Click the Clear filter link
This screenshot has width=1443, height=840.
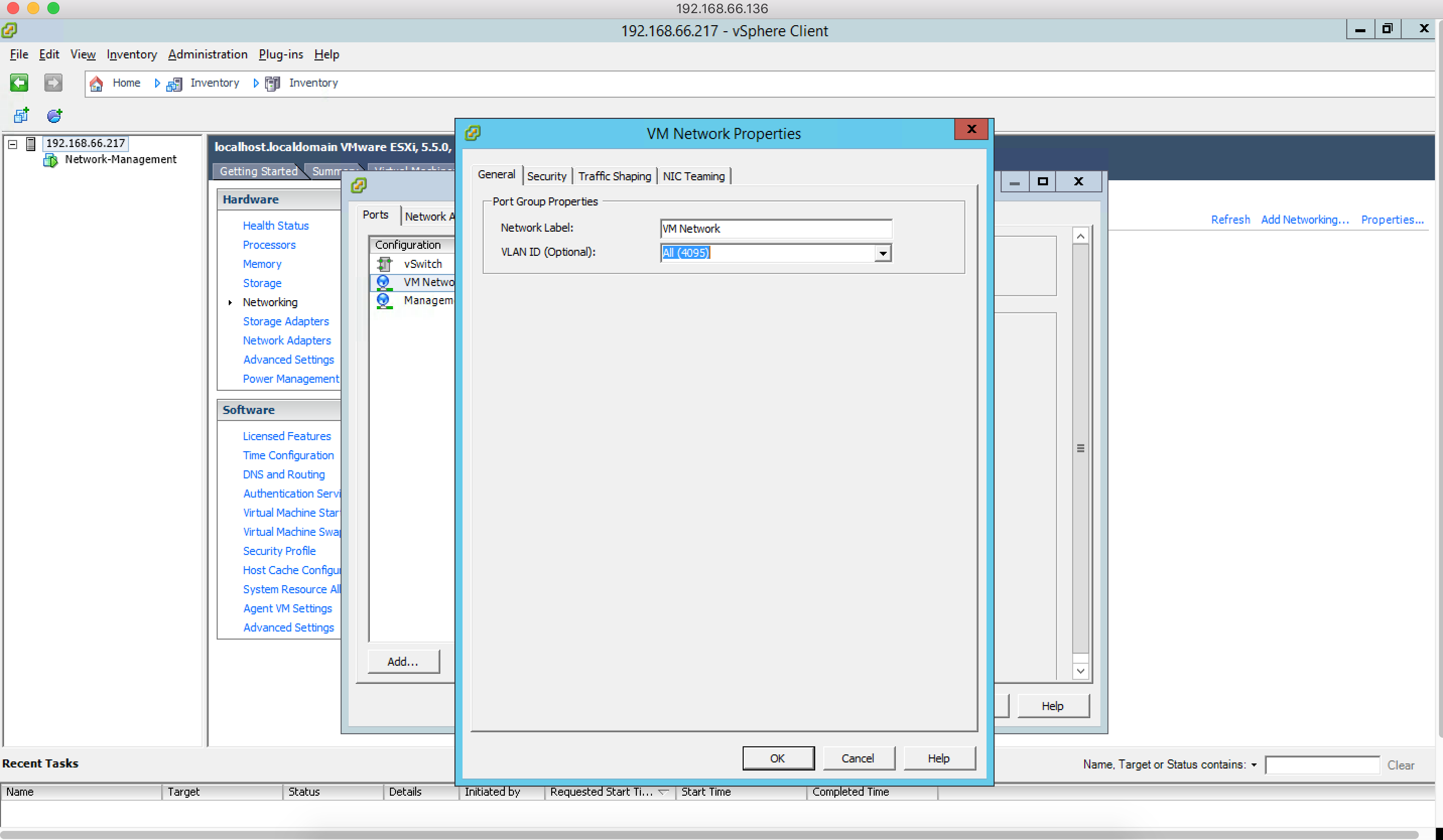[1401, 765]
